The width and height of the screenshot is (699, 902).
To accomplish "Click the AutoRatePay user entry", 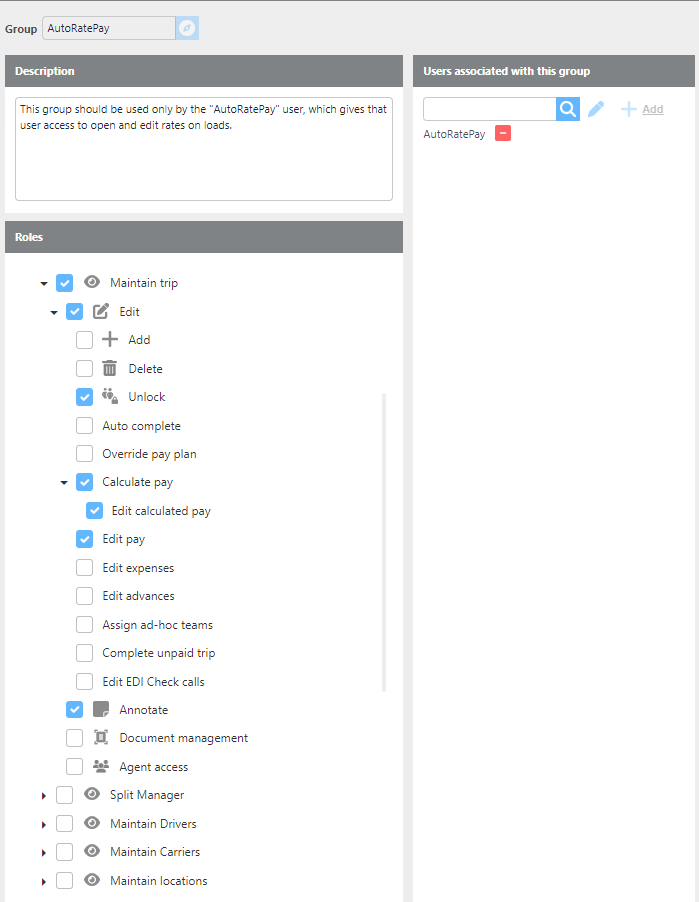I will 454,134.
